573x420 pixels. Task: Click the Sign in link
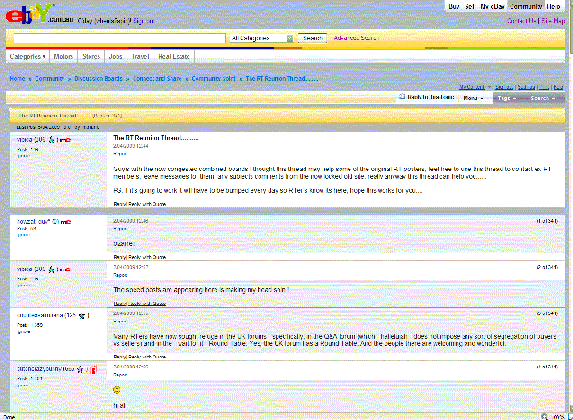[143, 21]
